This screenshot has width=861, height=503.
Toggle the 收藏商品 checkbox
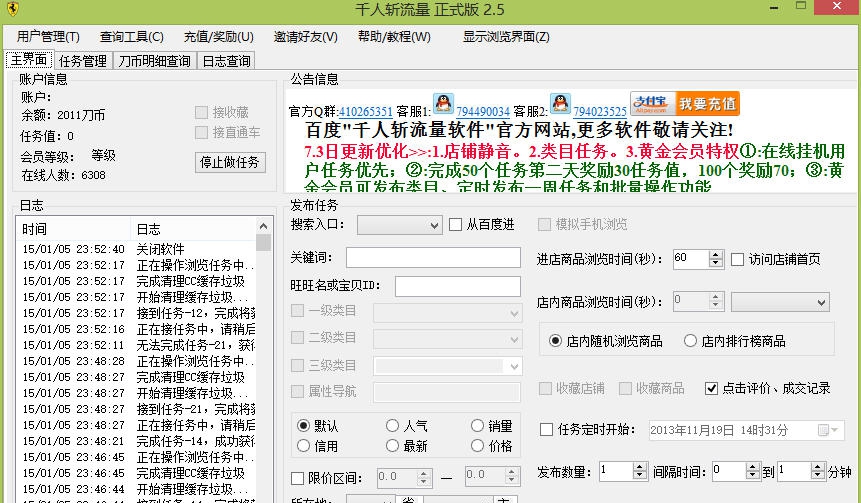pyautogui.click(x=625, y=388)
